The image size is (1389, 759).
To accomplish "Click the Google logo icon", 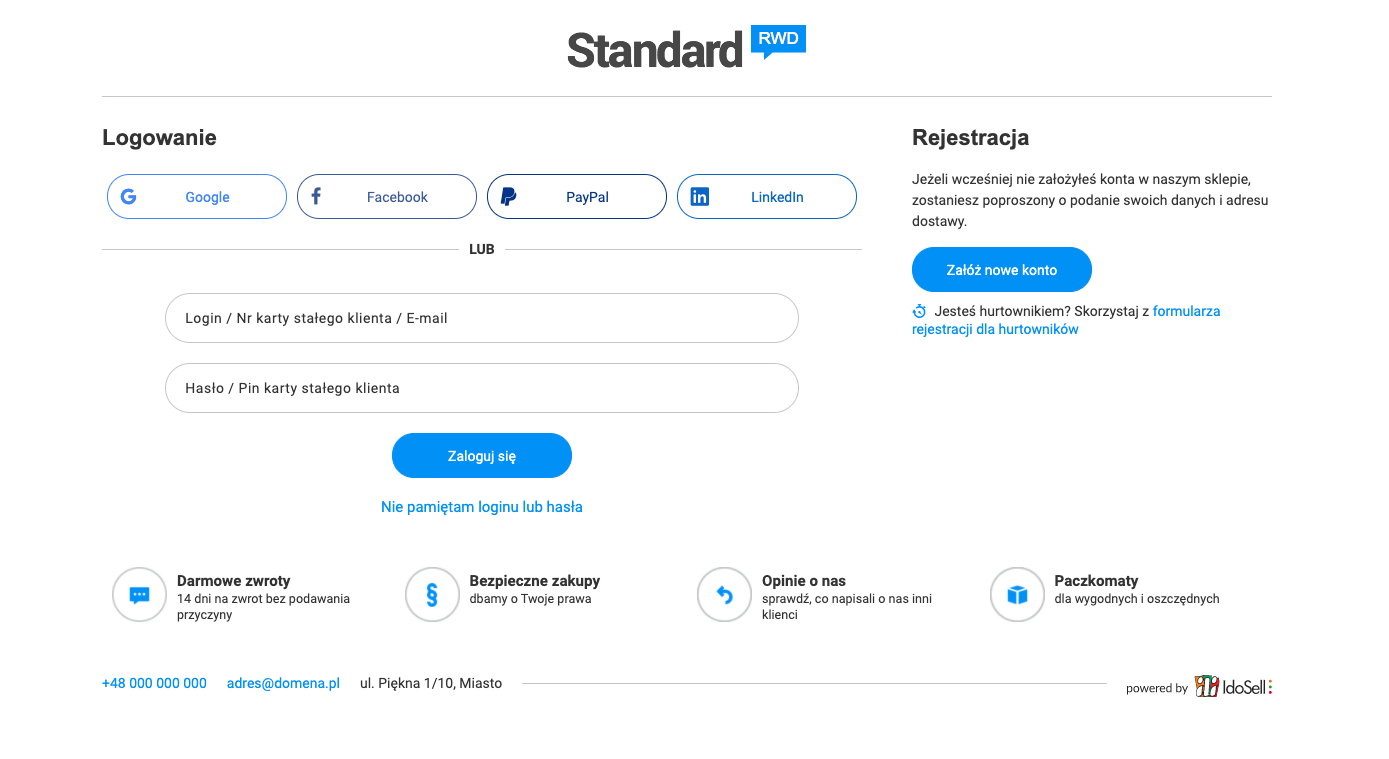I will 129,196.
